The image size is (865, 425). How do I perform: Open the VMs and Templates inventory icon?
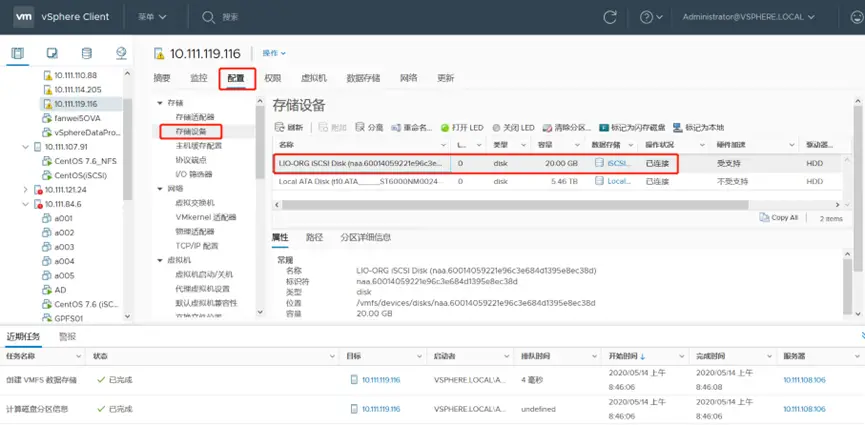52,53
